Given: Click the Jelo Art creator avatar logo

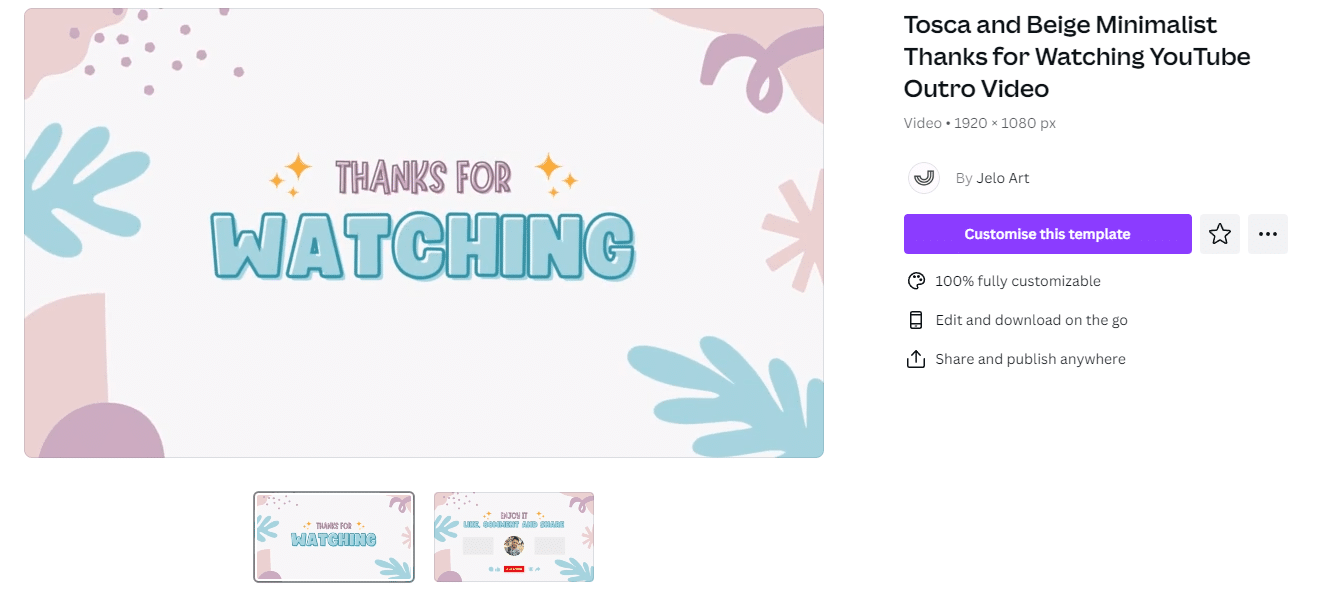Looking at the screenshot, I should pos(923,178).
